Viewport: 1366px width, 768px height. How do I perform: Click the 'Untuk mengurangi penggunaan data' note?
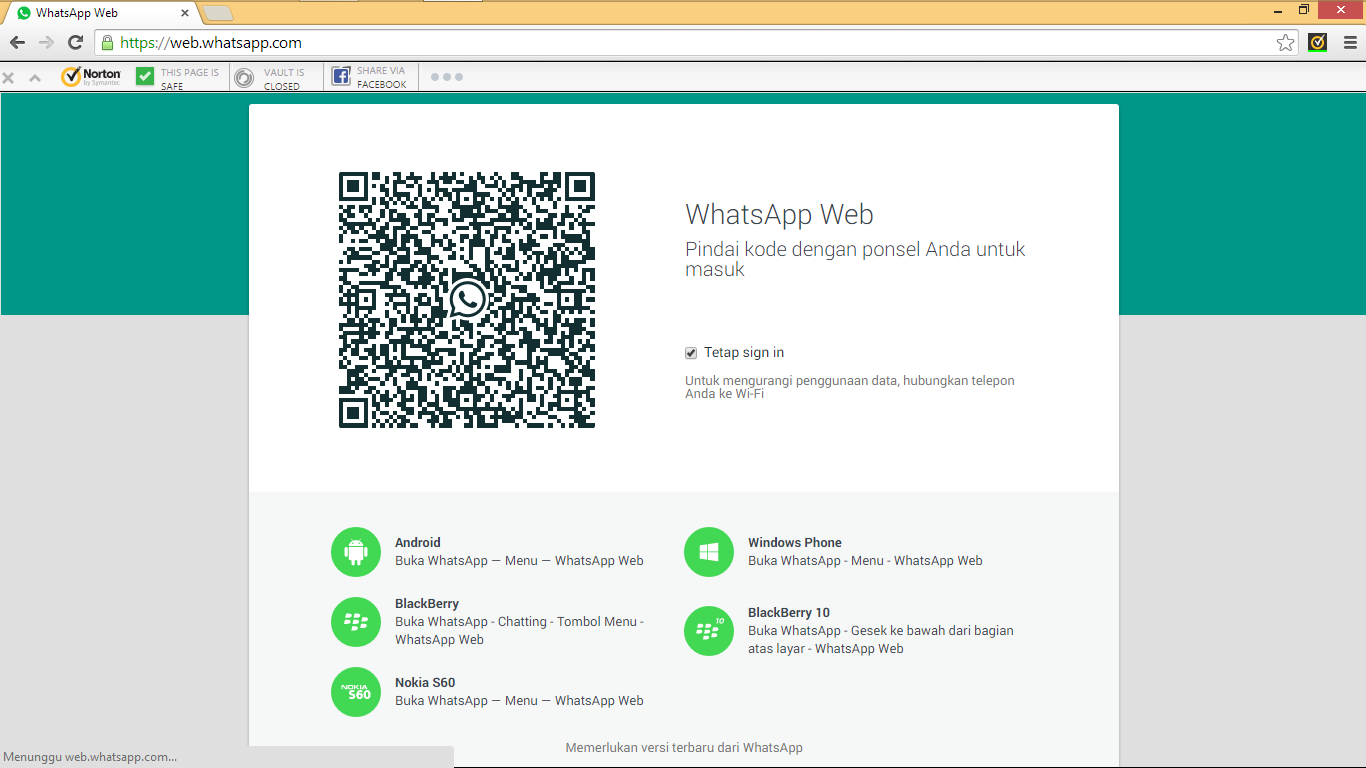(850, 387)
